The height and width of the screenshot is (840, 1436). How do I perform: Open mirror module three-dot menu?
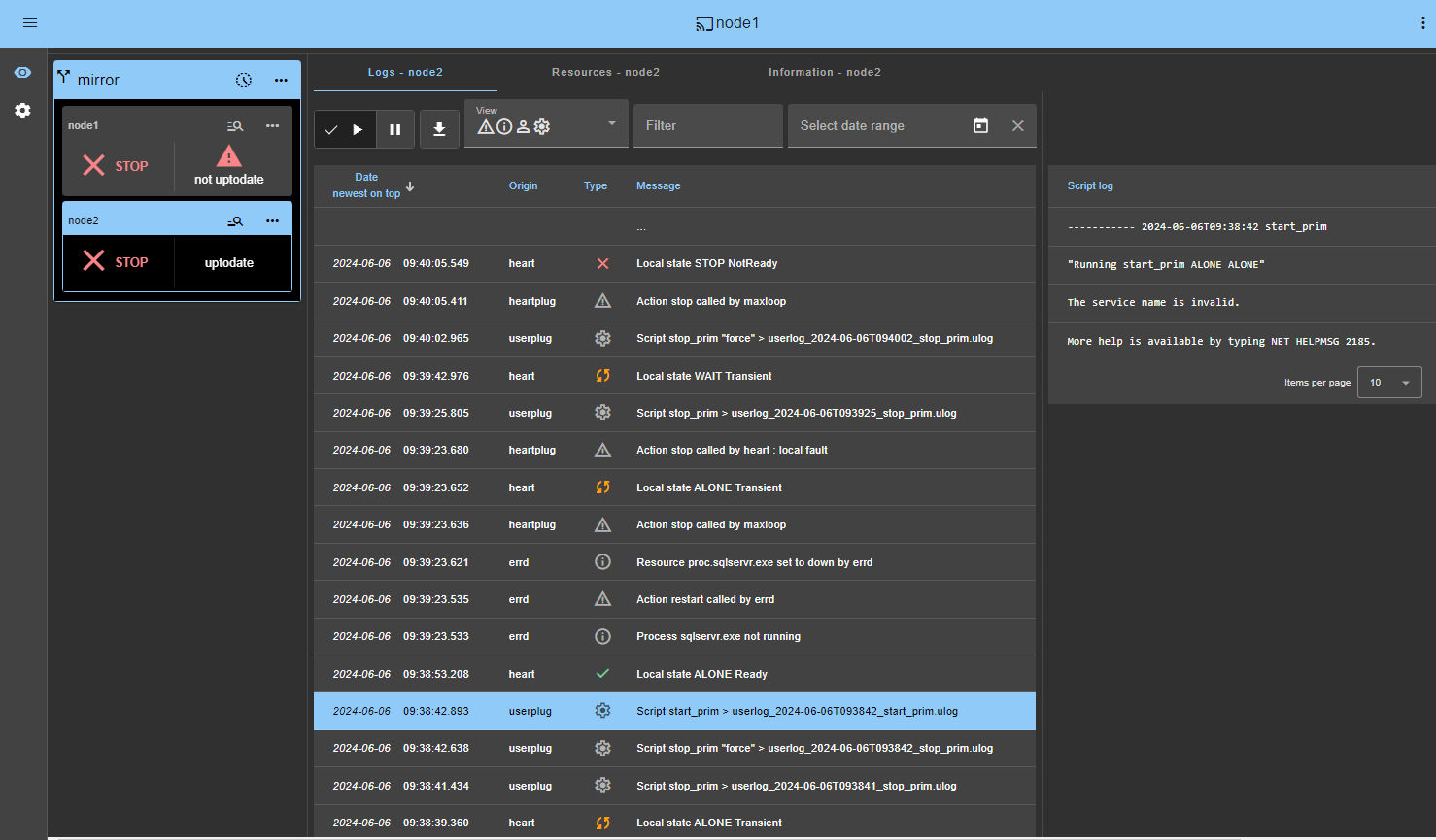[281, 81]
